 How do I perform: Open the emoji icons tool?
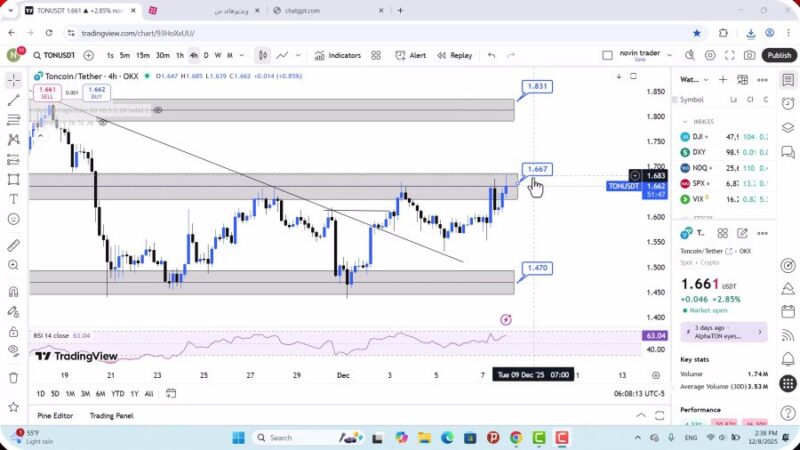tap(13, 219)
